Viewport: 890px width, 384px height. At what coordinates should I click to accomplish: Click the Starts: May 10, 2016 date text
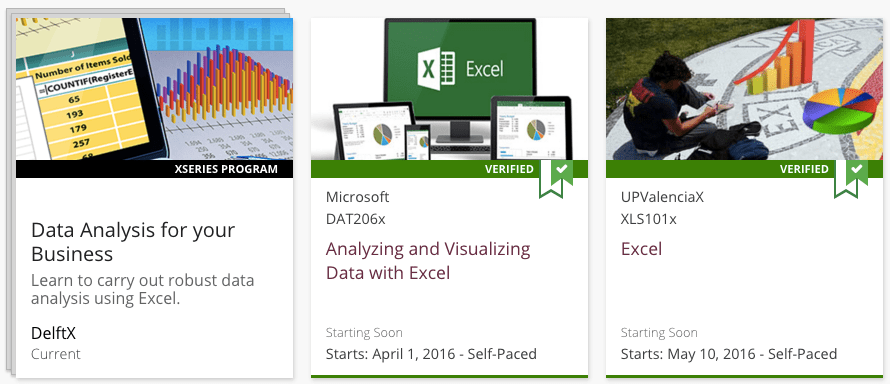729,355
